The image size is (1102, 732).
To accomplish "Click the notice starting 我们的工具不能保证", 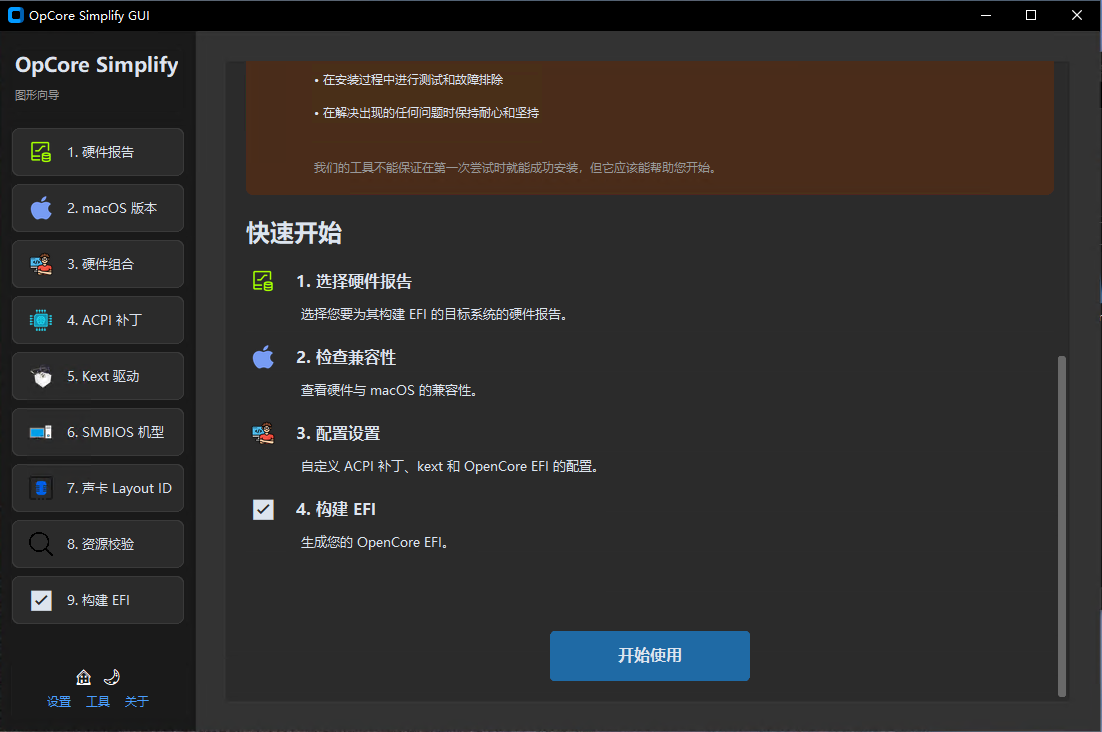I will 515,168.
